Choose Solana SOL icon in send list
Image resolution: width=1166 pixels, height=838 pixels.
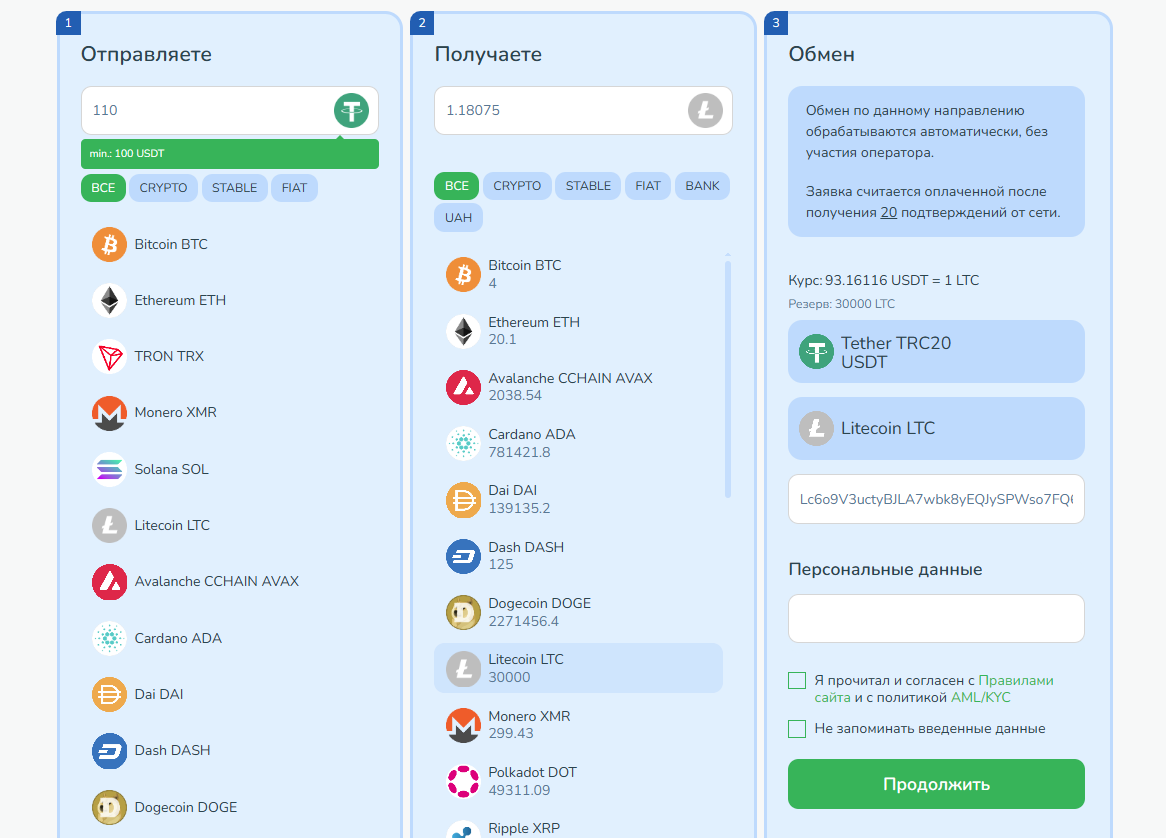point(109,469)
